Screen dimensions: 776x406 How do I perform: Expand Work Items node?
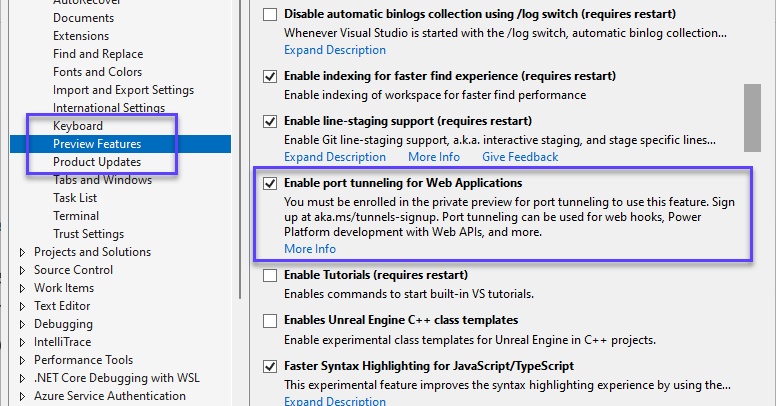pyautogui.click(x=22, y=288)
